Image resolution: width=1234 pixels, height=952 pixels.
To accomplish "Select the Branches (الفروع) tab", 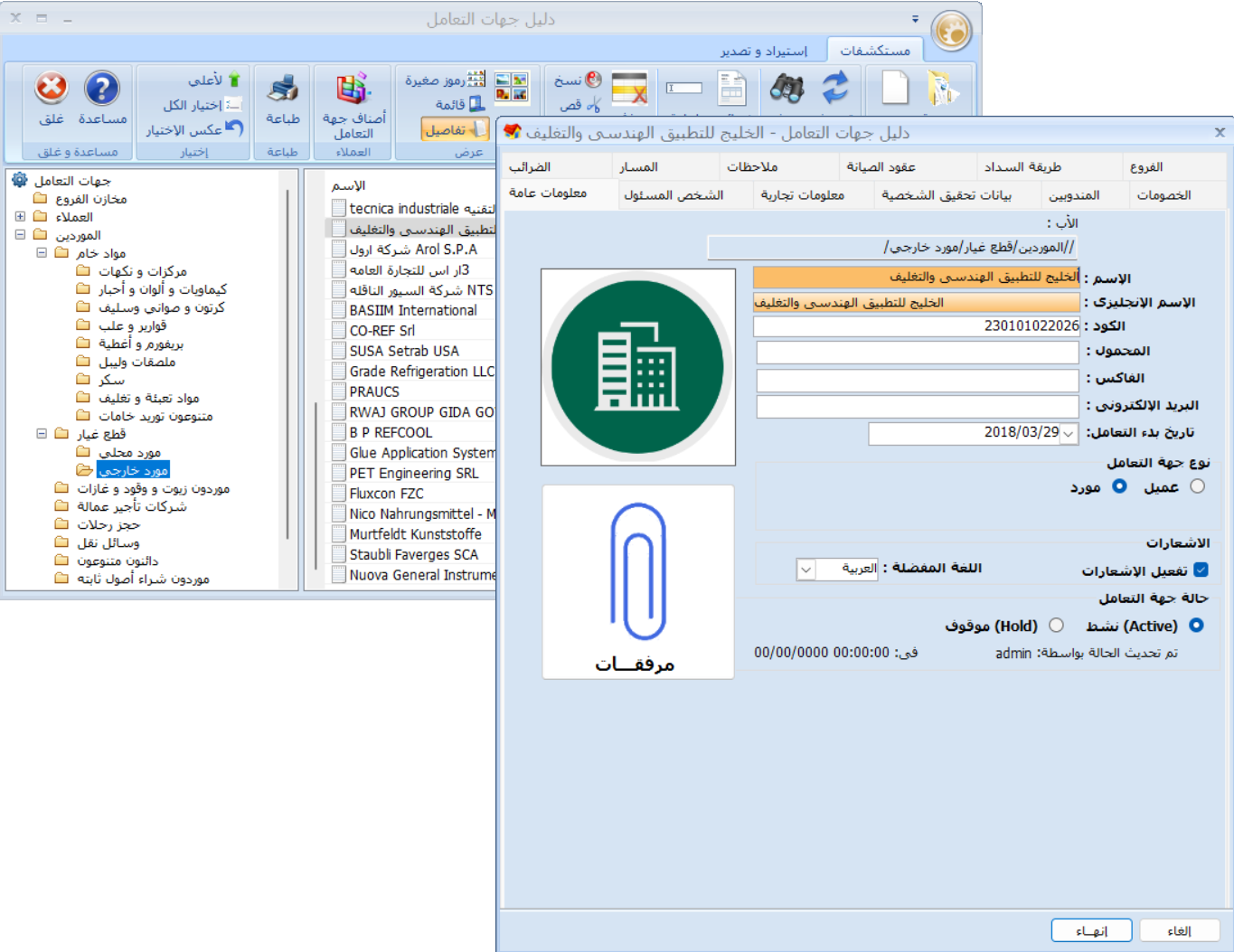I will (1146, 167).
